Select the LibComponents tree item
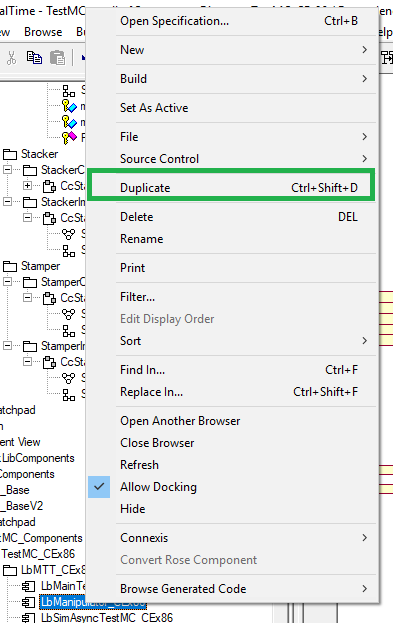 (x=37, y=458)
